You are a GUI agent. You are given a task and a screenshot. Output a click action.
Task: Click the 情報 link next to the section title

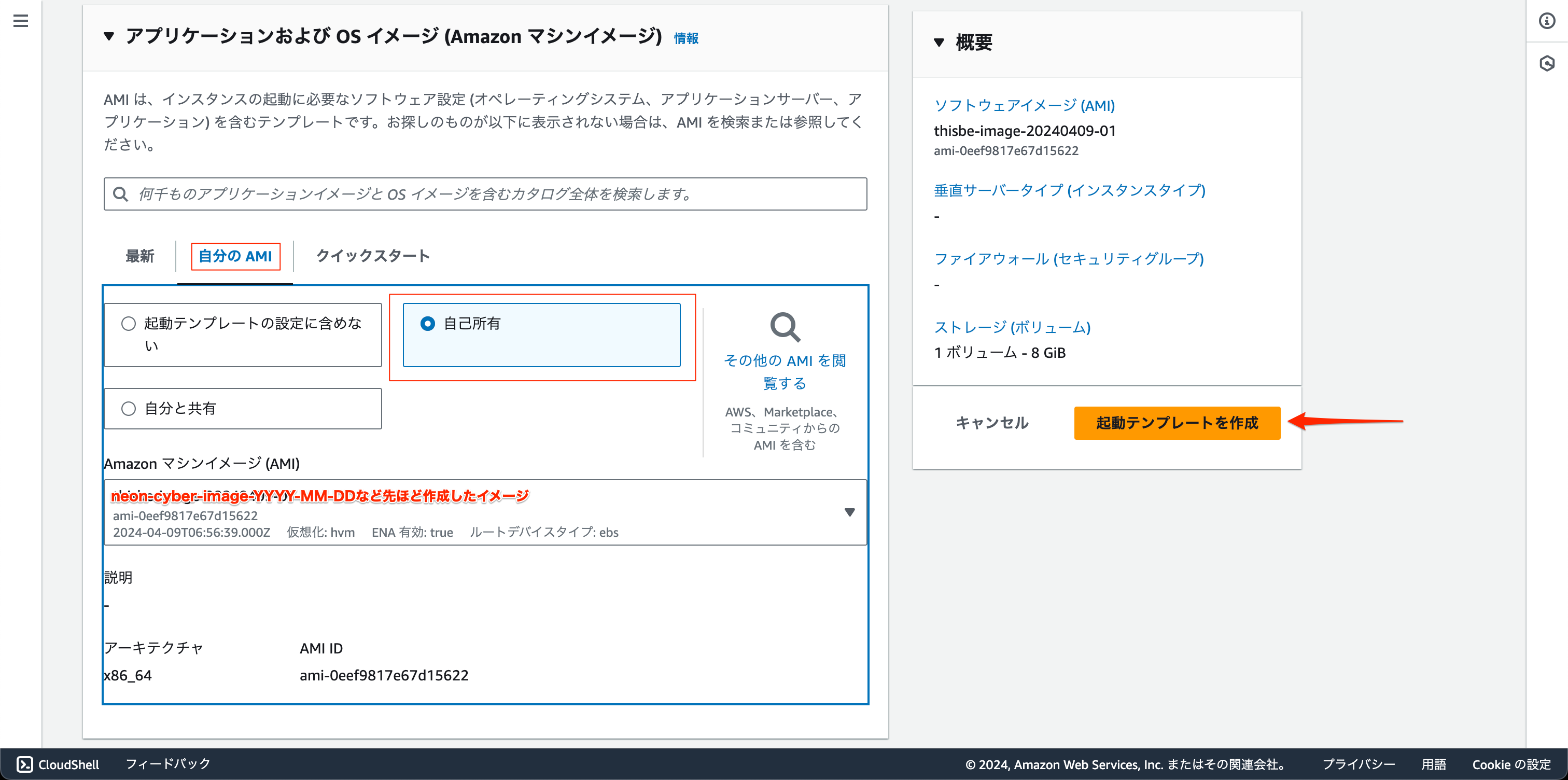tap(685, 37)
